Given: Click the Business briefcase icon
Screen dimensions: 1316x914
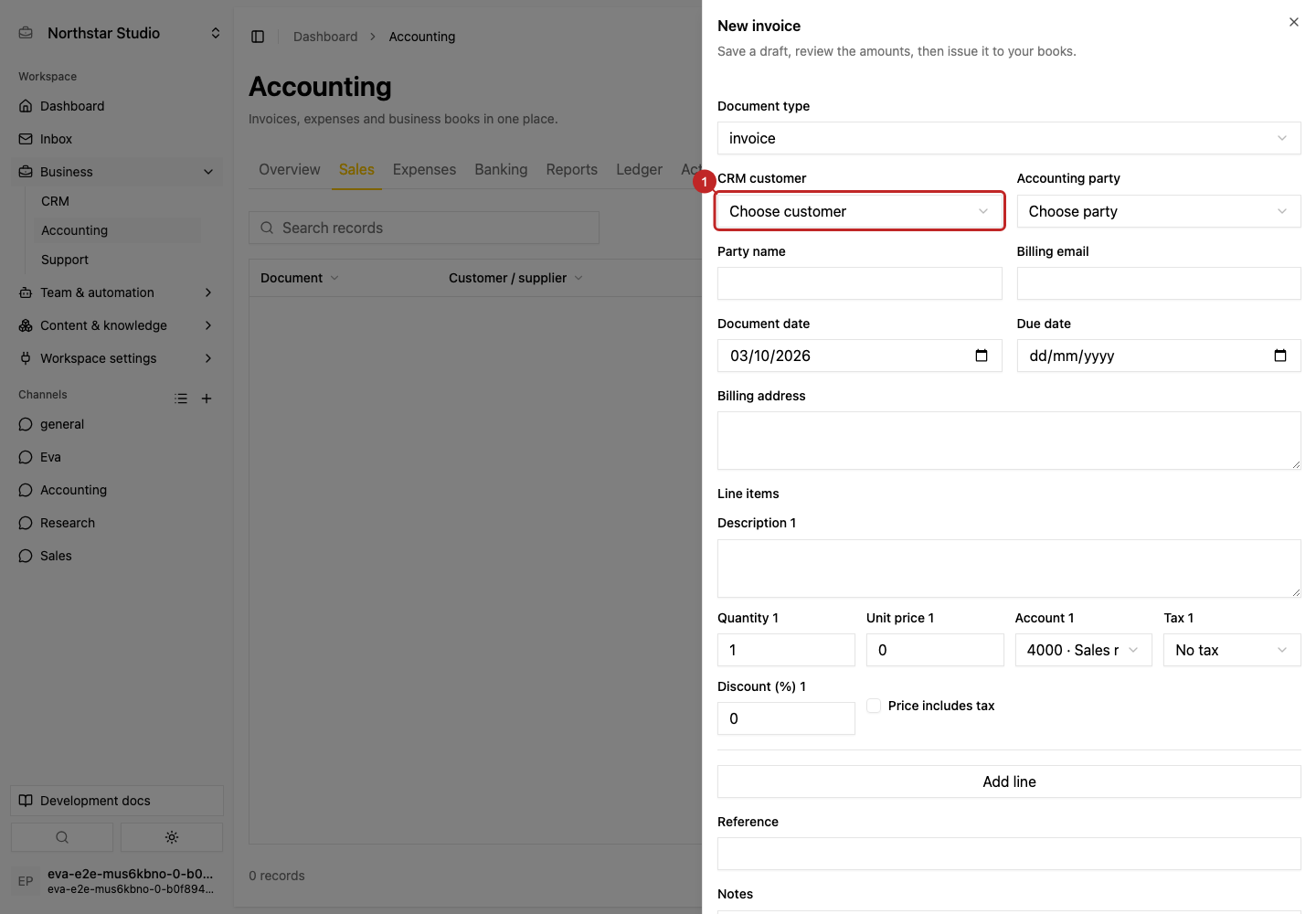Looking at the screenshot, I should coord(26,172).
